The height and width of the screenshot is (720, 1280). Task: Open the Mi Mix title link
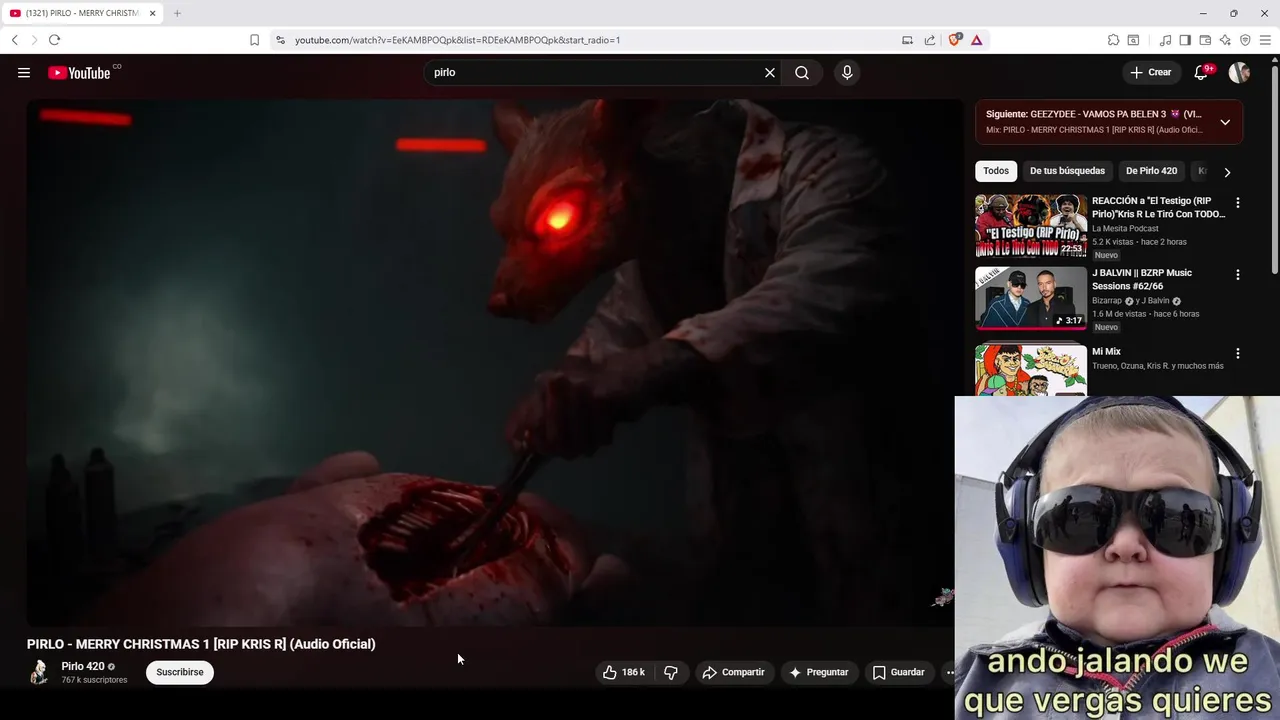click(1106, 352)
